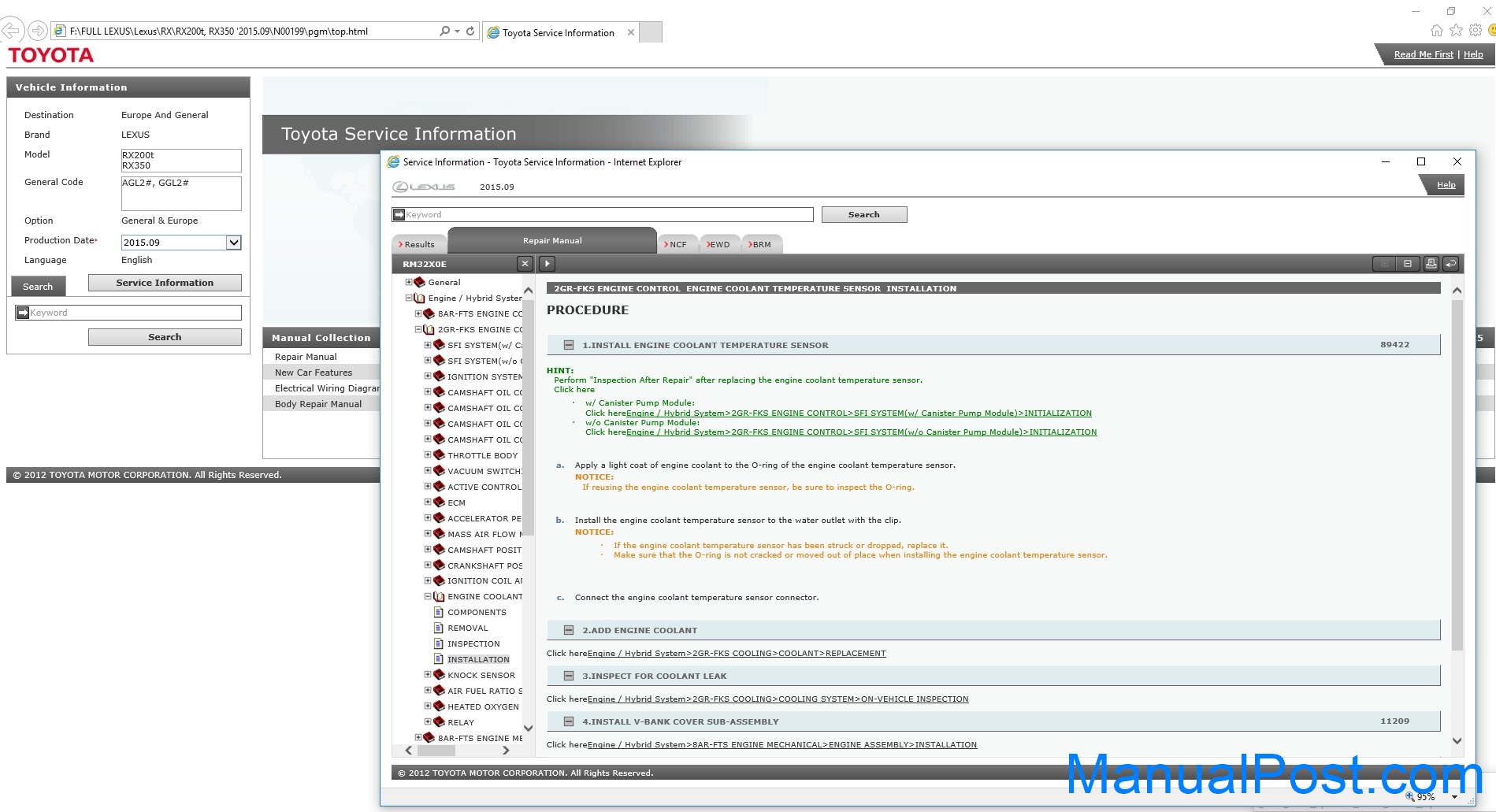Open the BRM tab
The width and height of the screenshot is (1496, 812).
[x=761, y=244]
